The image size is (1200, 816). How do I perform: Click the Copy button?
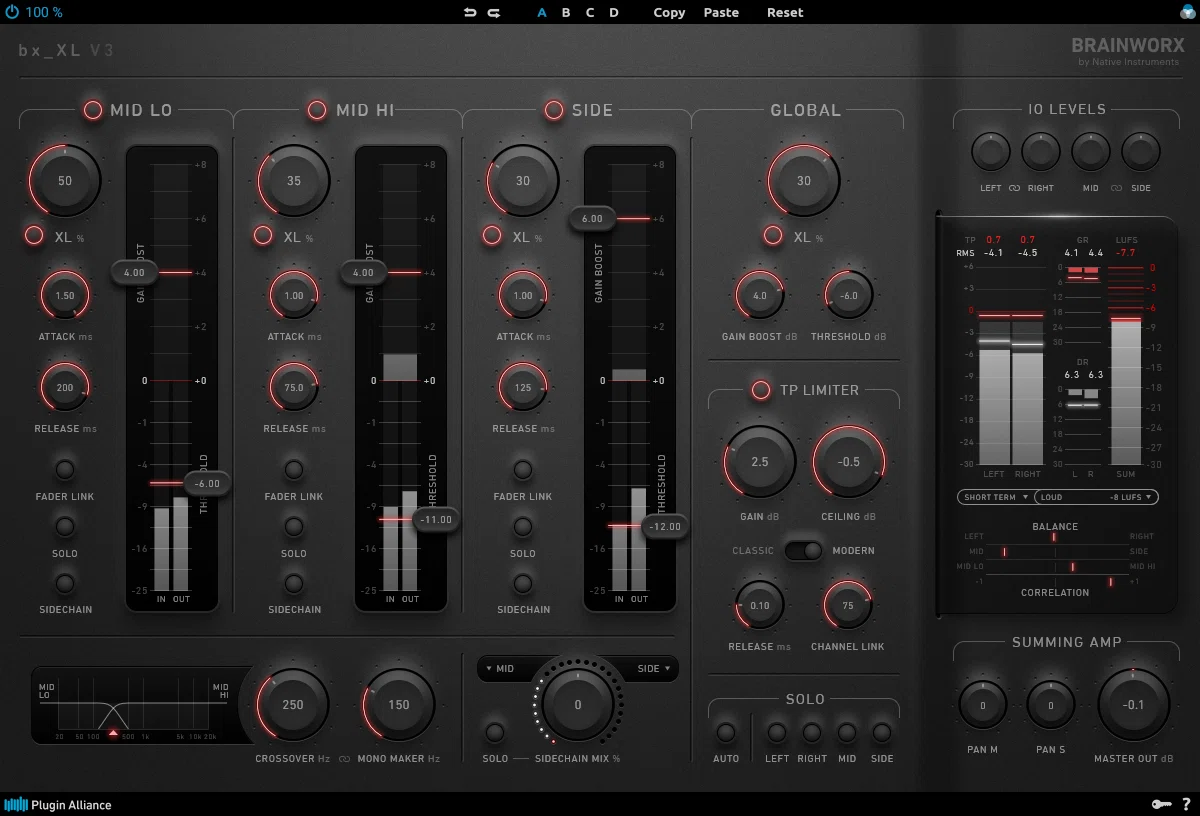pos(669,13)
